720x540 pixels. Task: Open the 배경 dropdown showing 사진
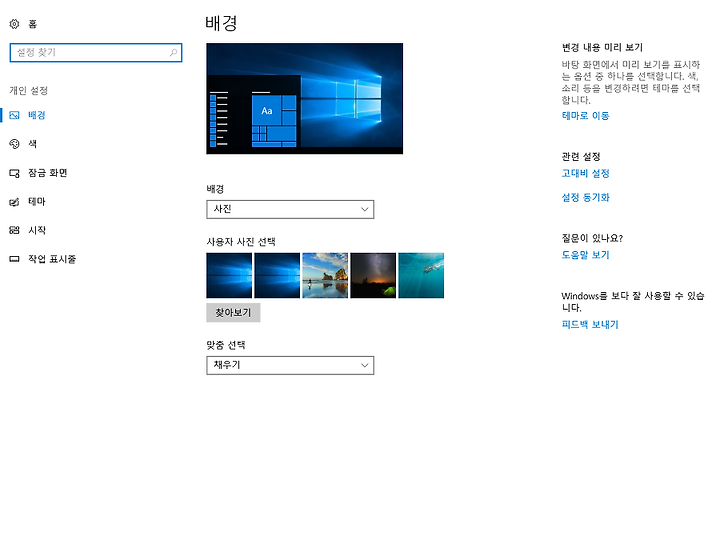coord(290,209)
